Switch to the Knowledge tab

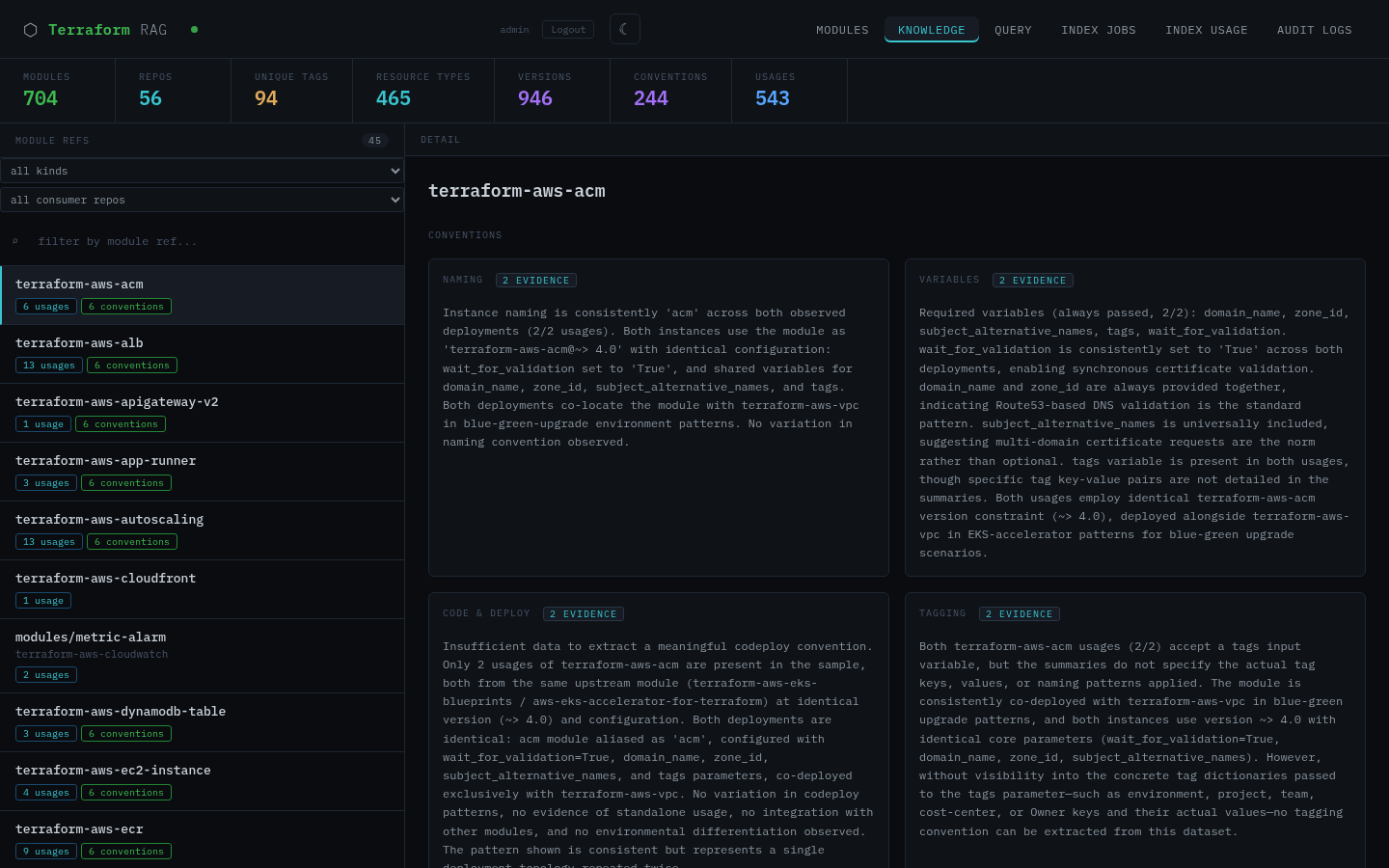click(x=932, y=30)
